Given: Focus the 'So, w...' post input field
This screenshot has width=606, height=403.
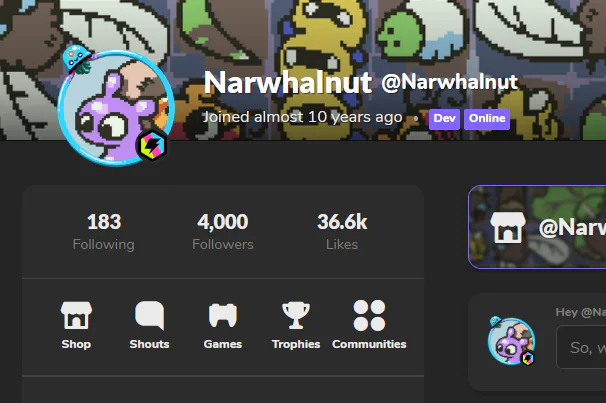Looking at the screenshot, I should (581, 347).
